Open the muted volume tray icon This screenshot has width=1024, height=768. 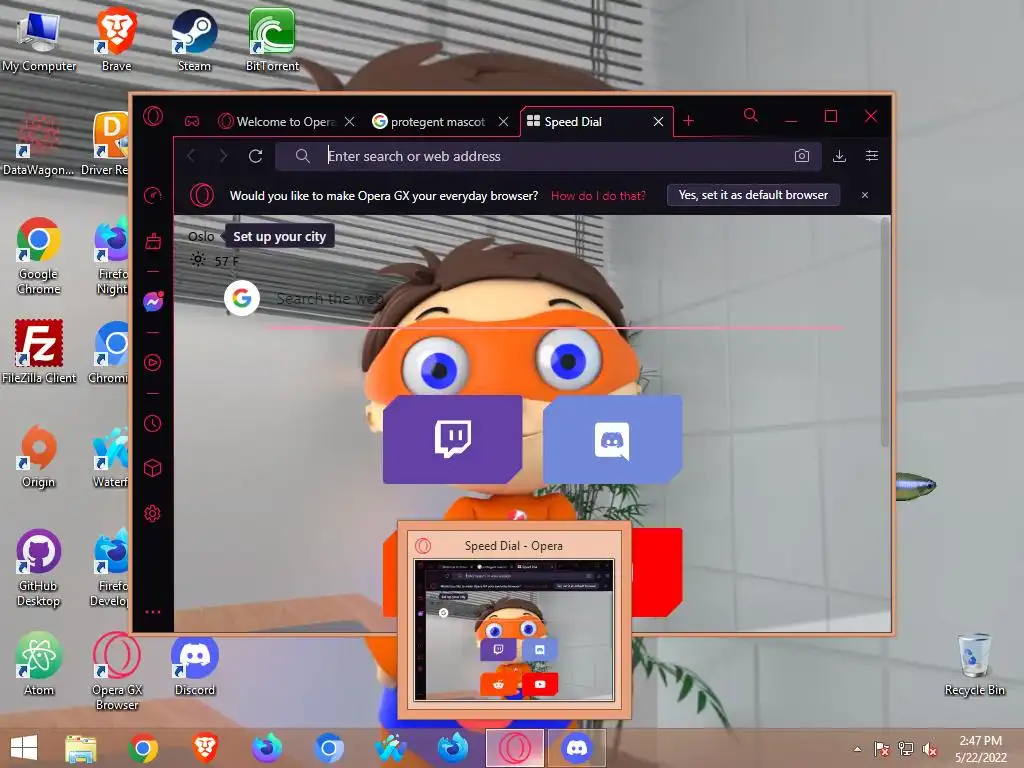click(x=929, y=749)
